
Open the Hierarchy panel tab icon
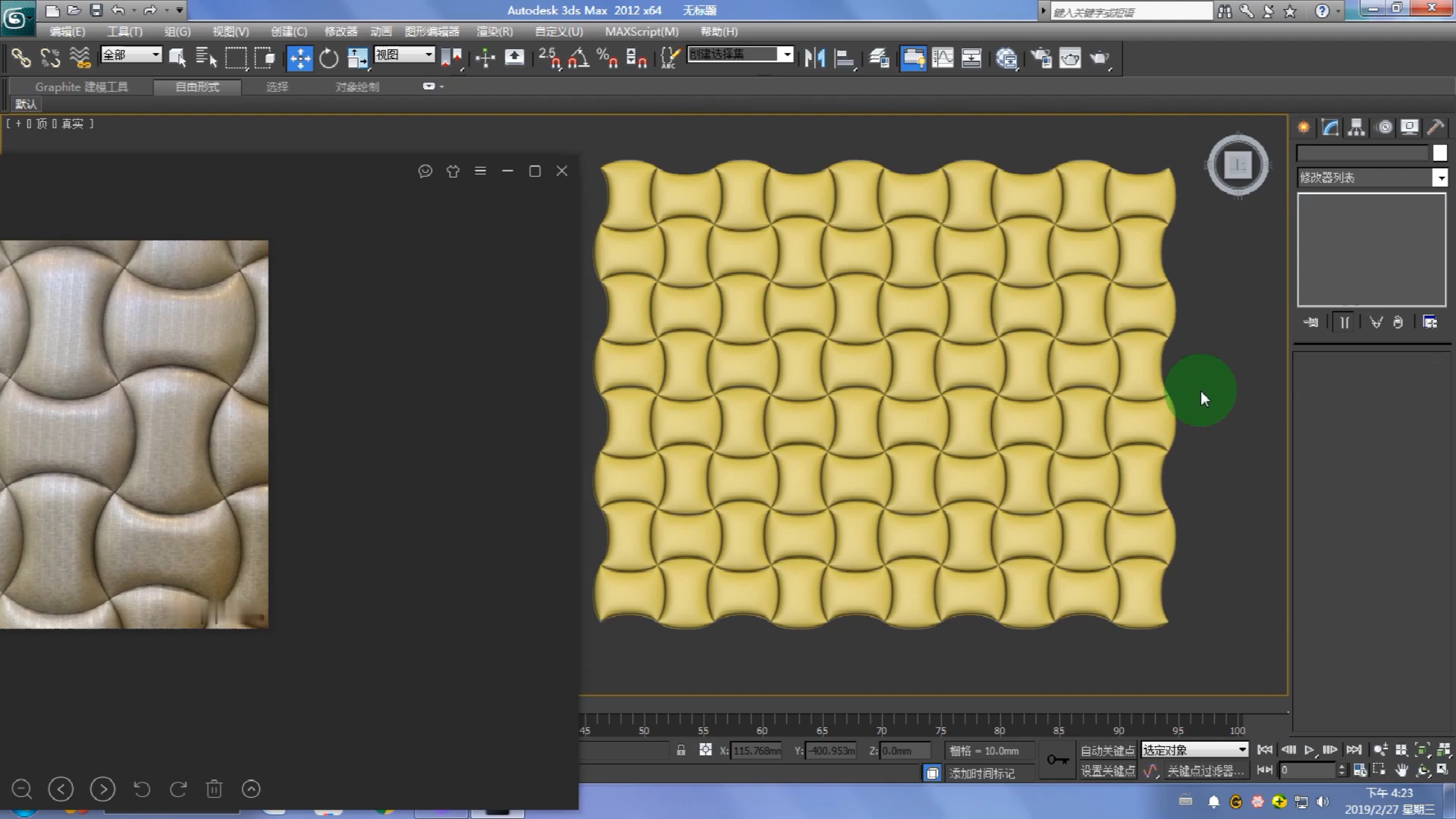click(x=1356, y=127)
